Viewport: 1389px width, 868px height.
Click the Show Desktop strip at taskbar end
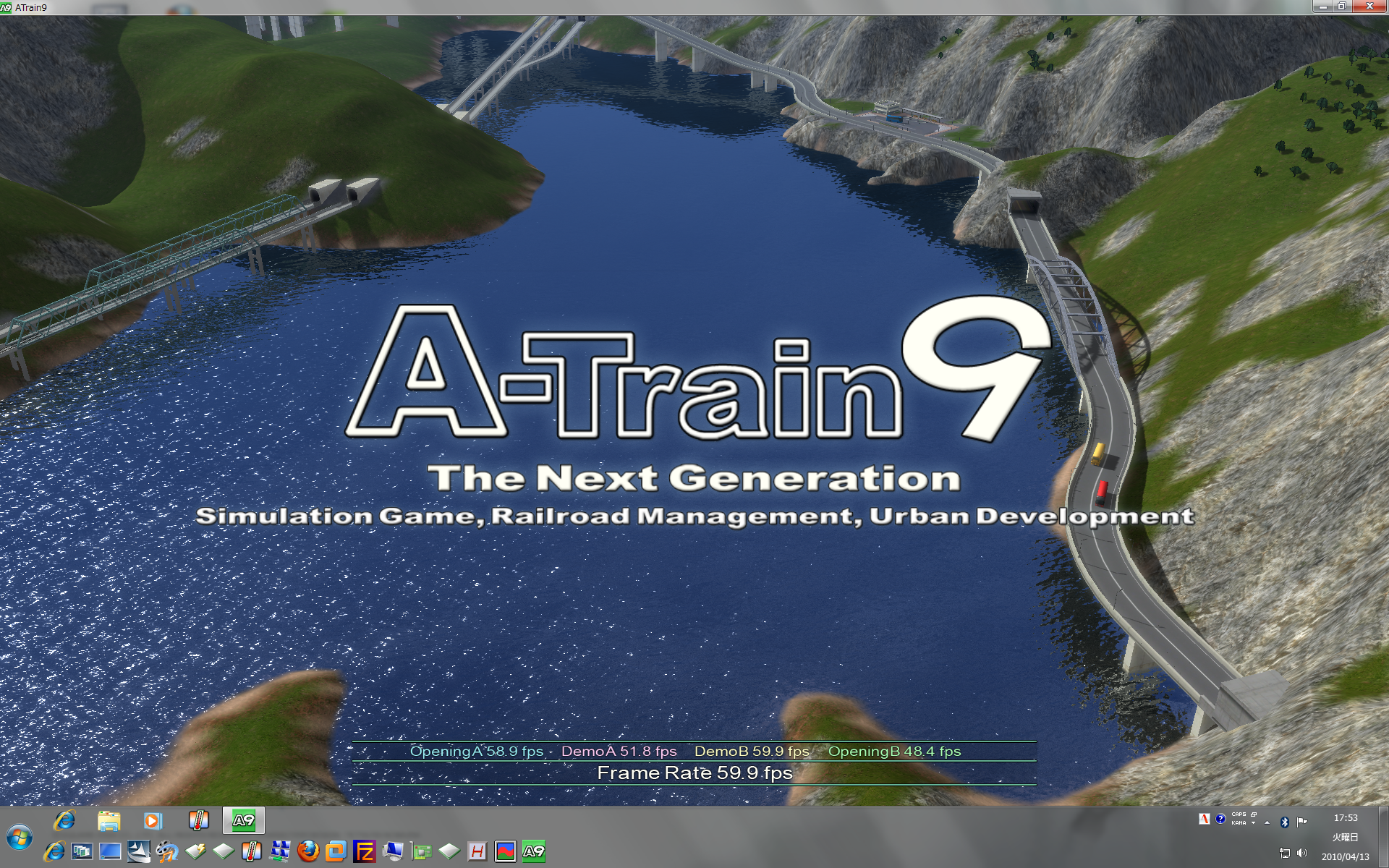click(x=1383, y=838)
